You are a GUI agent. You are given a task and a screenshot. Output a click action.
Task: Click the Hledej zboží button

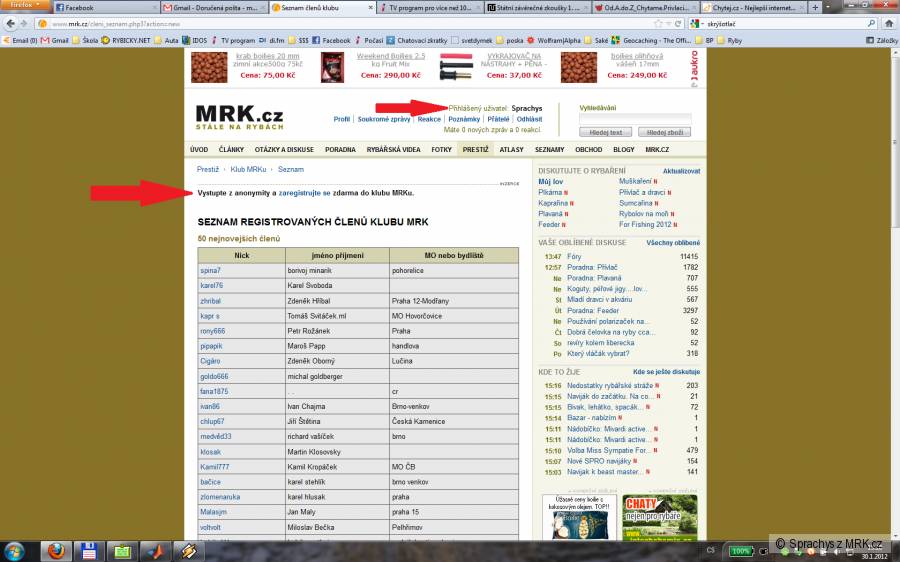point(665,133)
